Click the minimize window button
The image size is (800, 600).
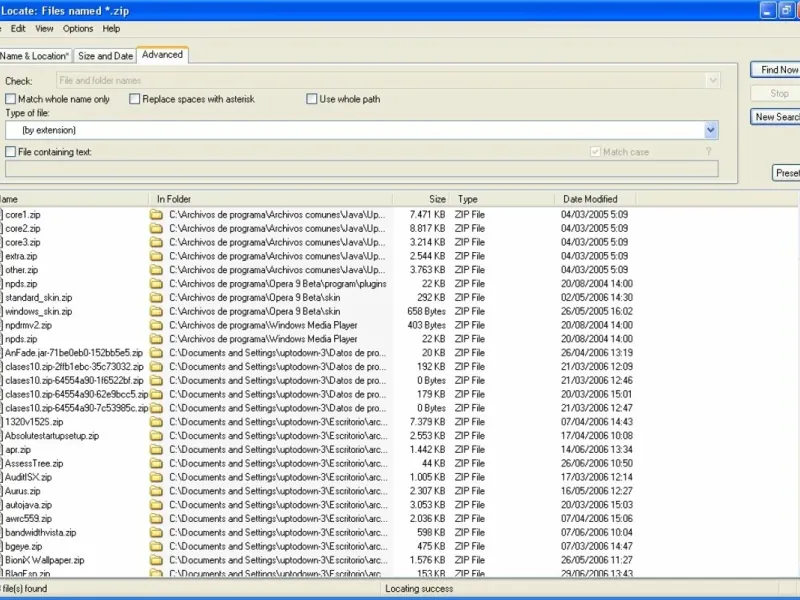tap(768, 10)
